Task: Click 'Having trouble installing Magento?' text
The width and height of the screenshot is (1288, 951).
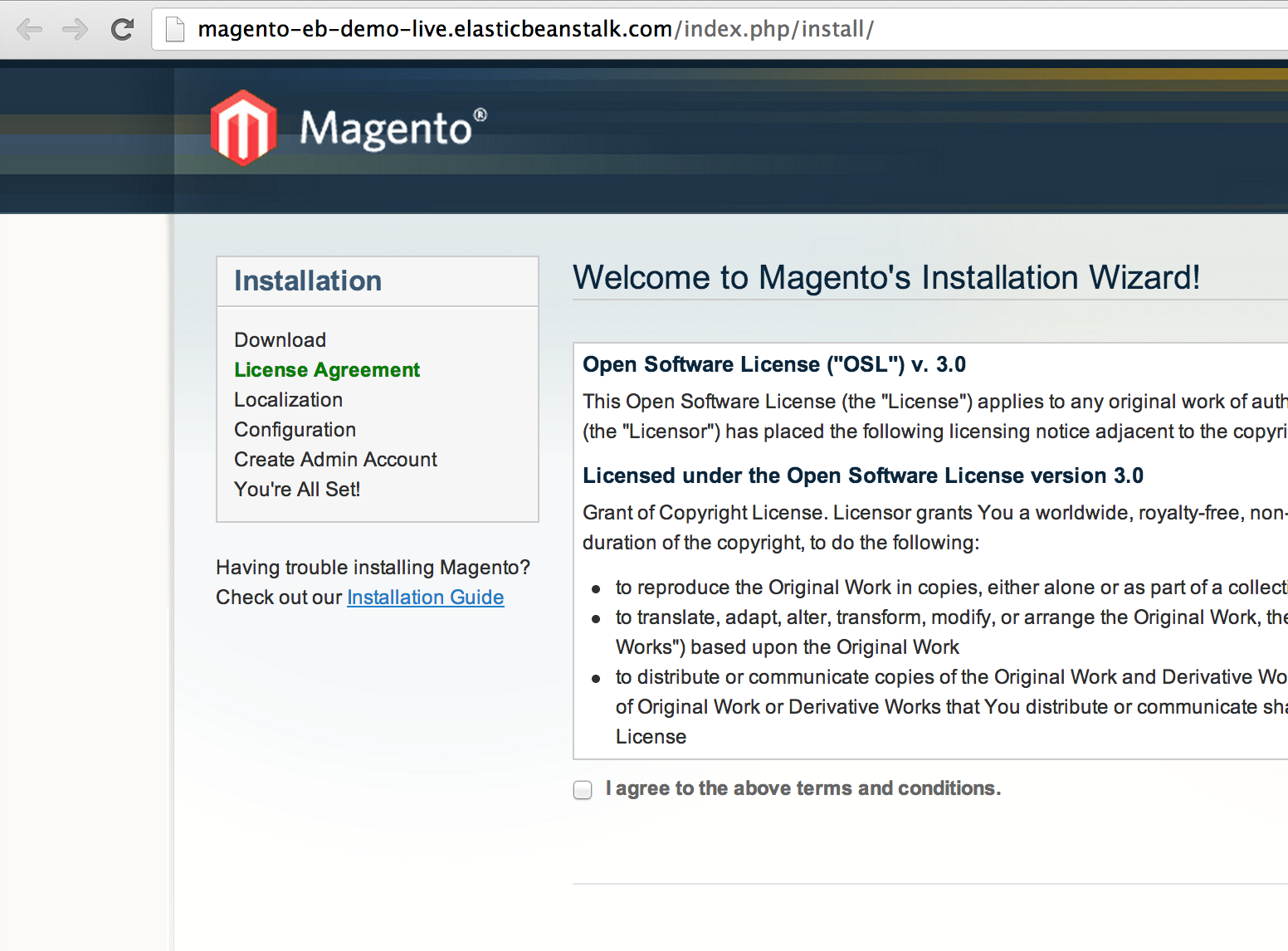Action: coord(373,568)
